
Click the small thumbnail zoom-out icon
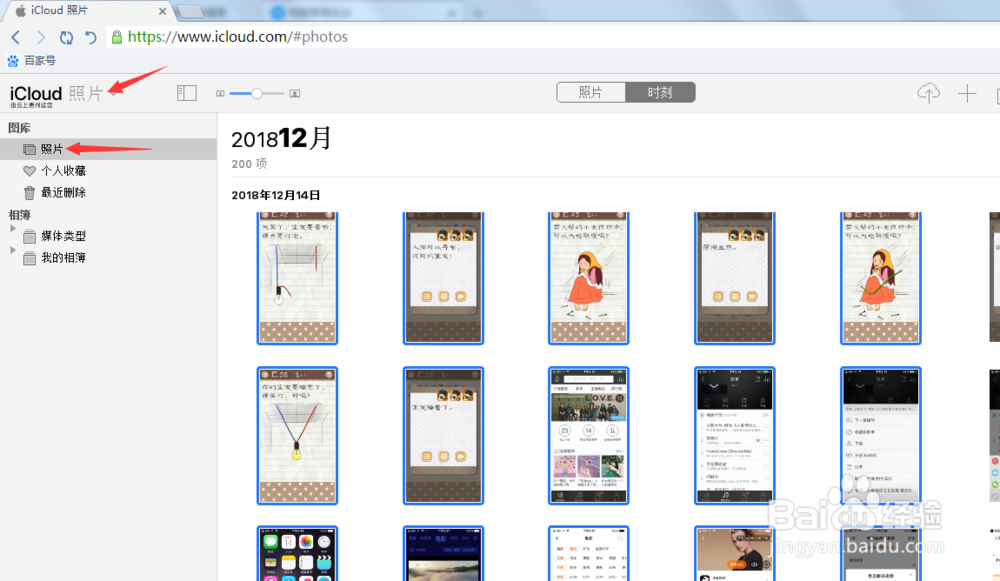221,94
